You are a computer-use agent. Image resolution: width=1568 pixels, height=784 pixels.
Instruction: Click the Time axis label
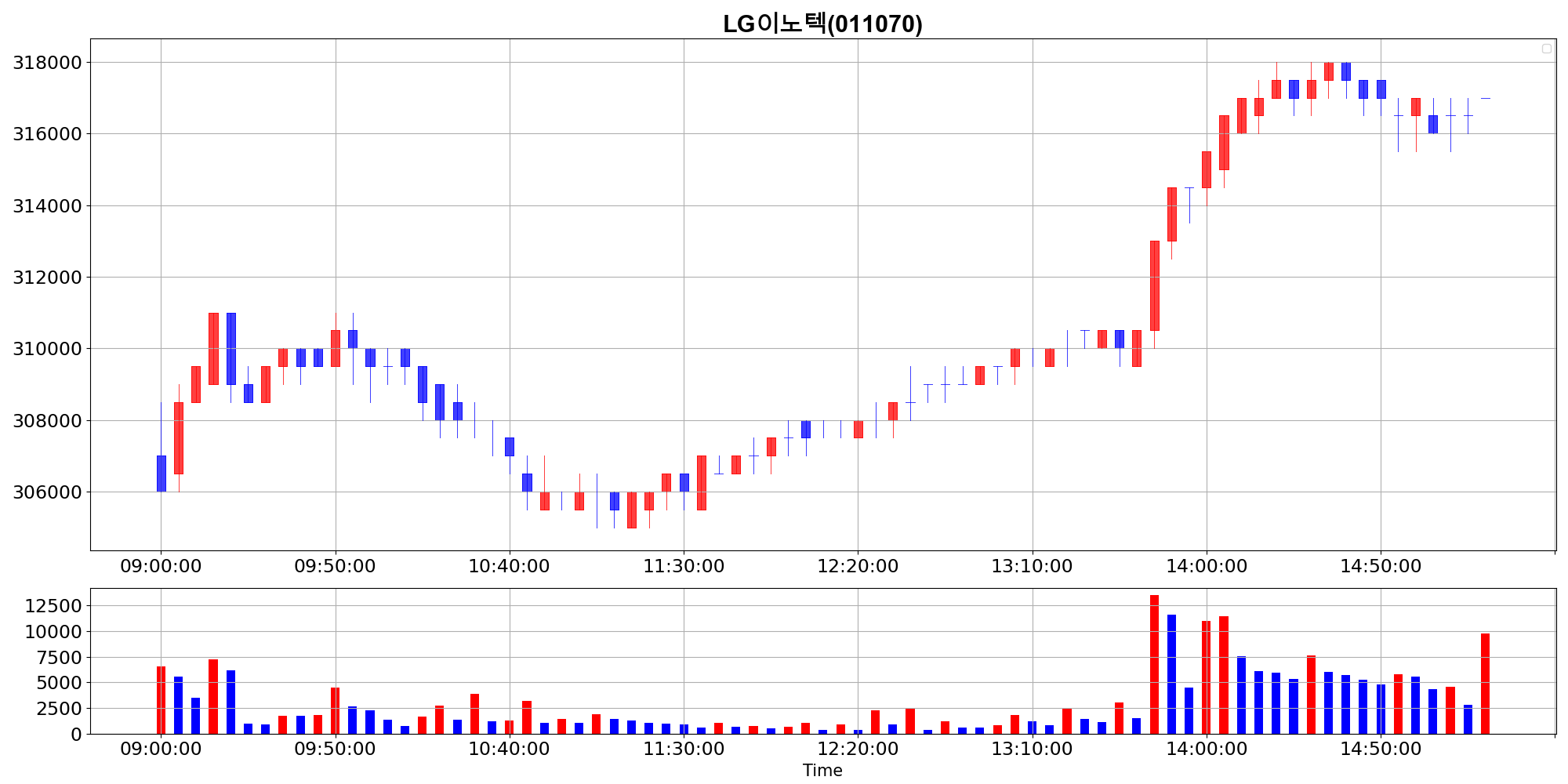(822, 771)
